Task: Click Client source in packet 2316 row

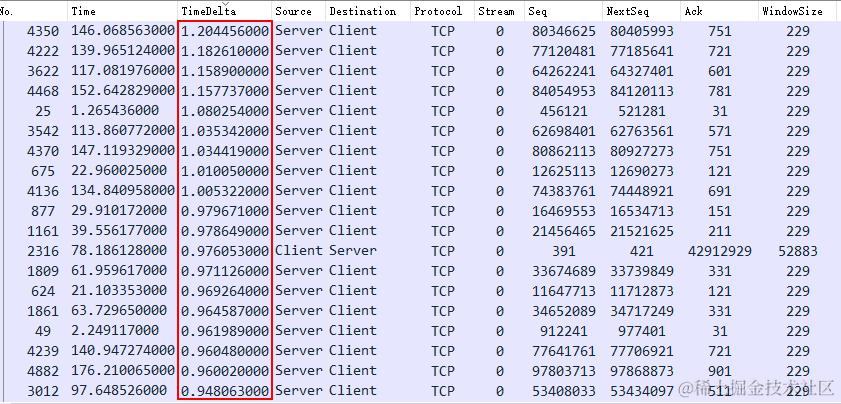Action: 299,251
